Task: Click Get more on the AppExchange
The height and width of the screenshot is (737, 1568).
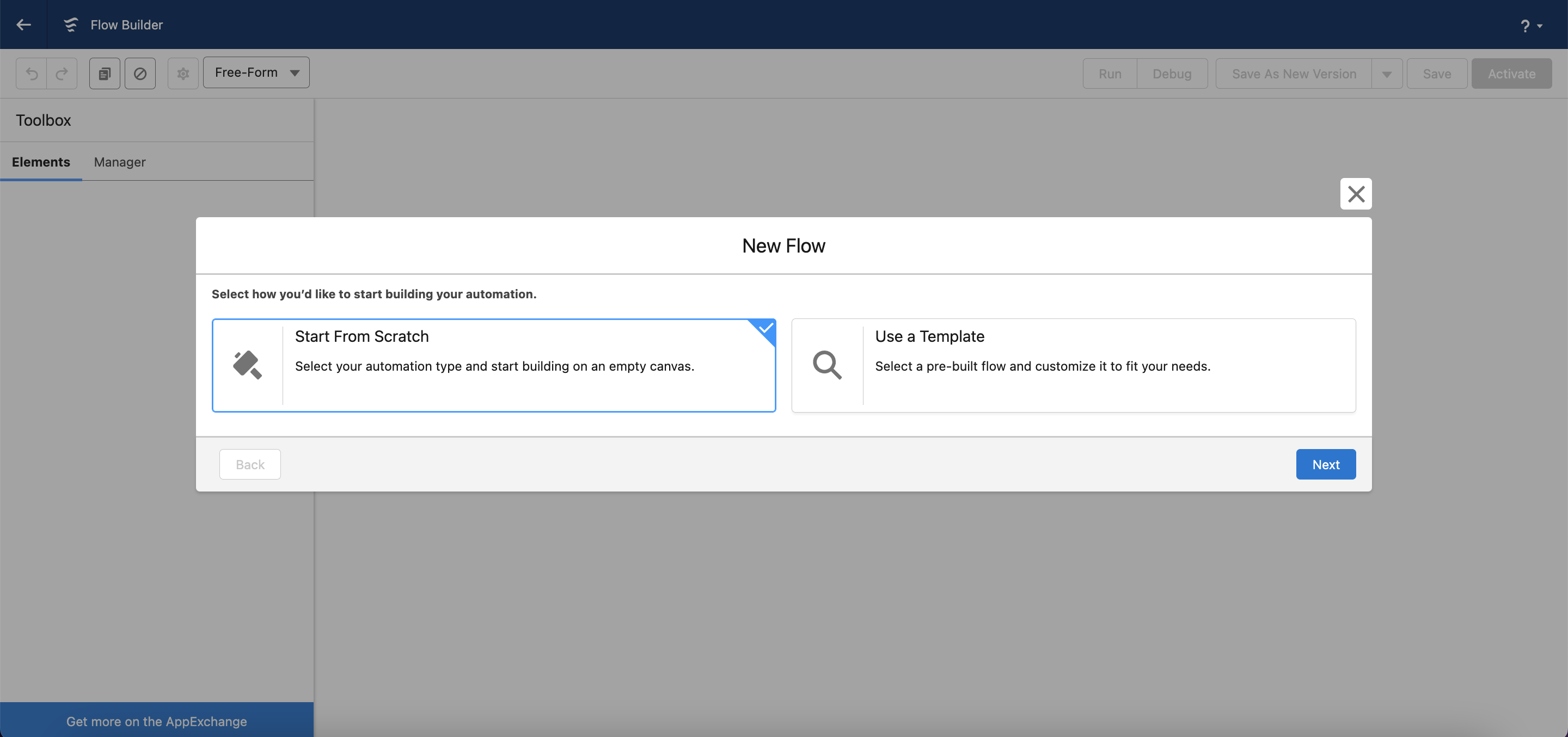Action: [156, 721]
